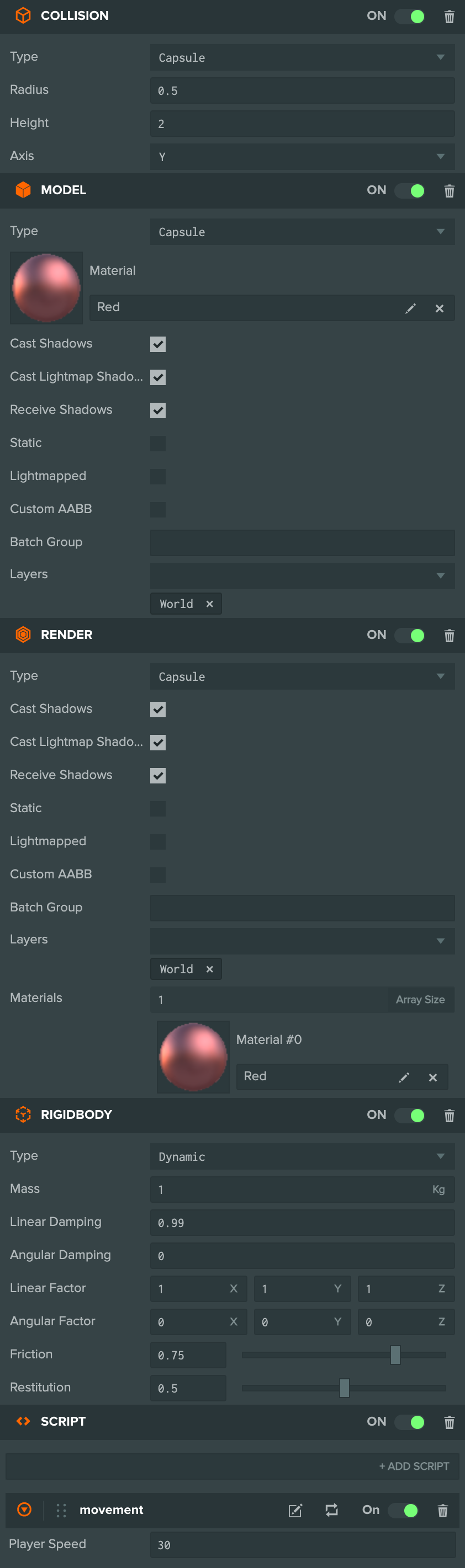Delete the movement script via trash icon
Image resolution: width=465 pixels, height=1568 pixels.
443,1510
